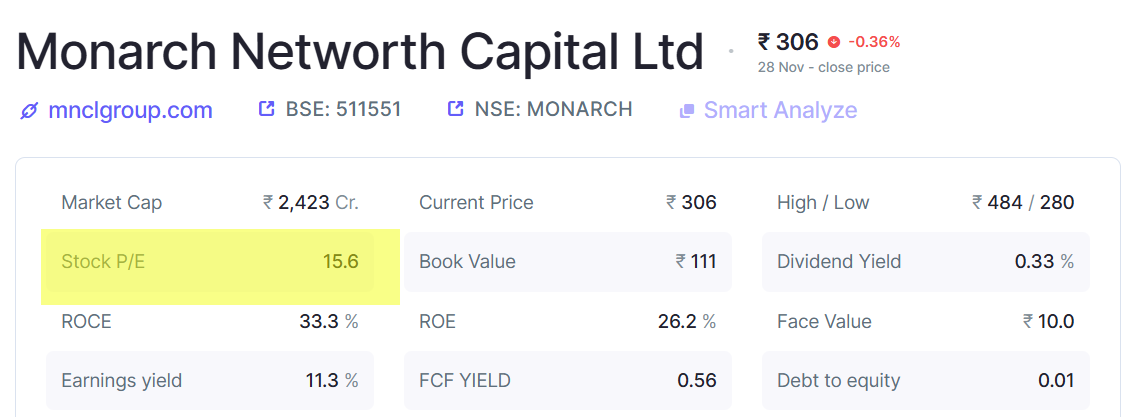
Task: Click the Monarch Networth Capital Ltd heading
Action: pos(360,50)
